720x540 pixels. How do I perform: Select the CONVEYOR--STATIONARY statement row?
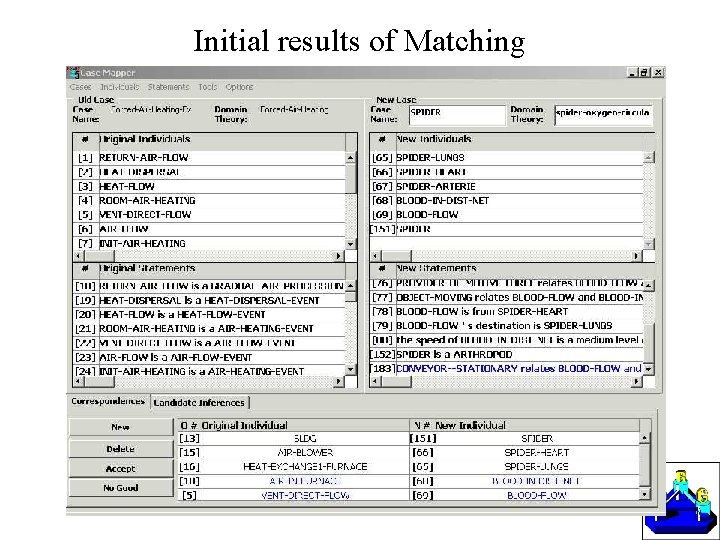point(506,368)
